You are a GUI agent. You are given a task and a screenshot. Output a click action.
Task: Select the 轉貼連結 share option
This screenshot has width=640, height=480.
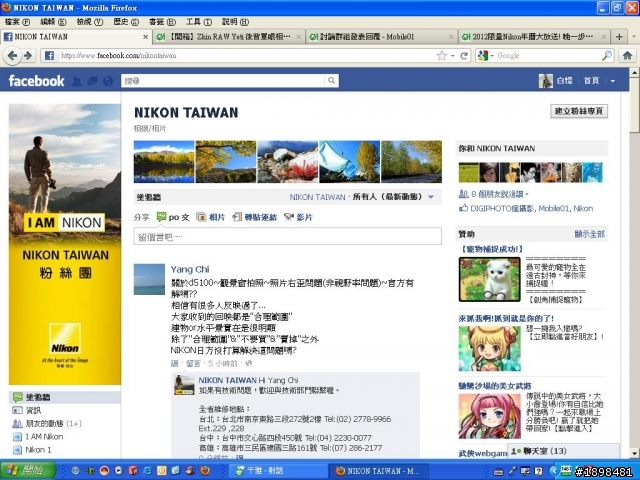pos(254,217)
